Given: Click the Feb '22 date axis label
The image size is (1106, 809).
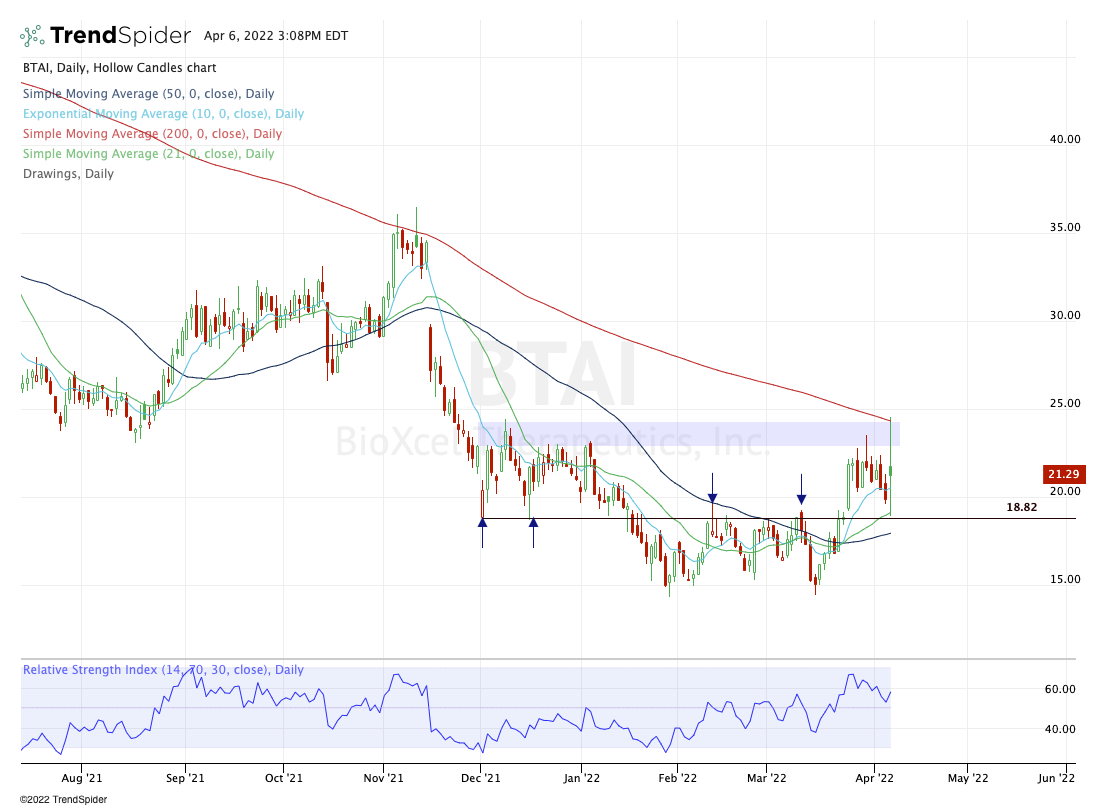Looking at the screenshot, I should tap(677, 778).
